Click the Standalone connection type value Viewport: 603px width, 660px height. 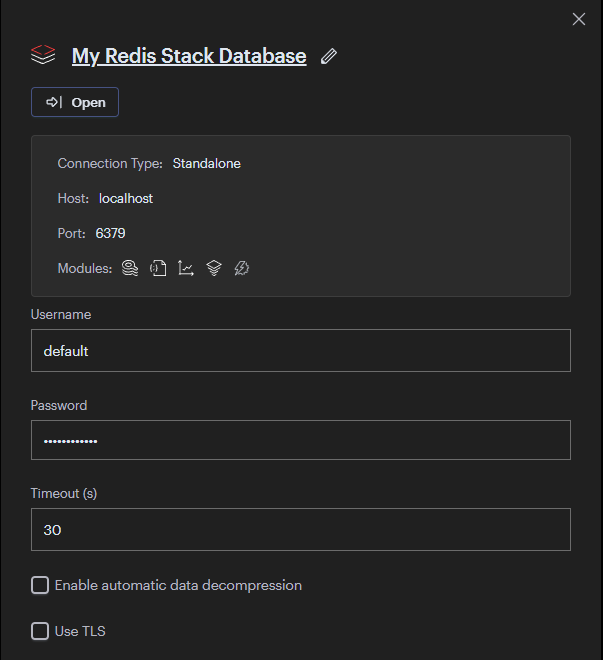point(207,163)
